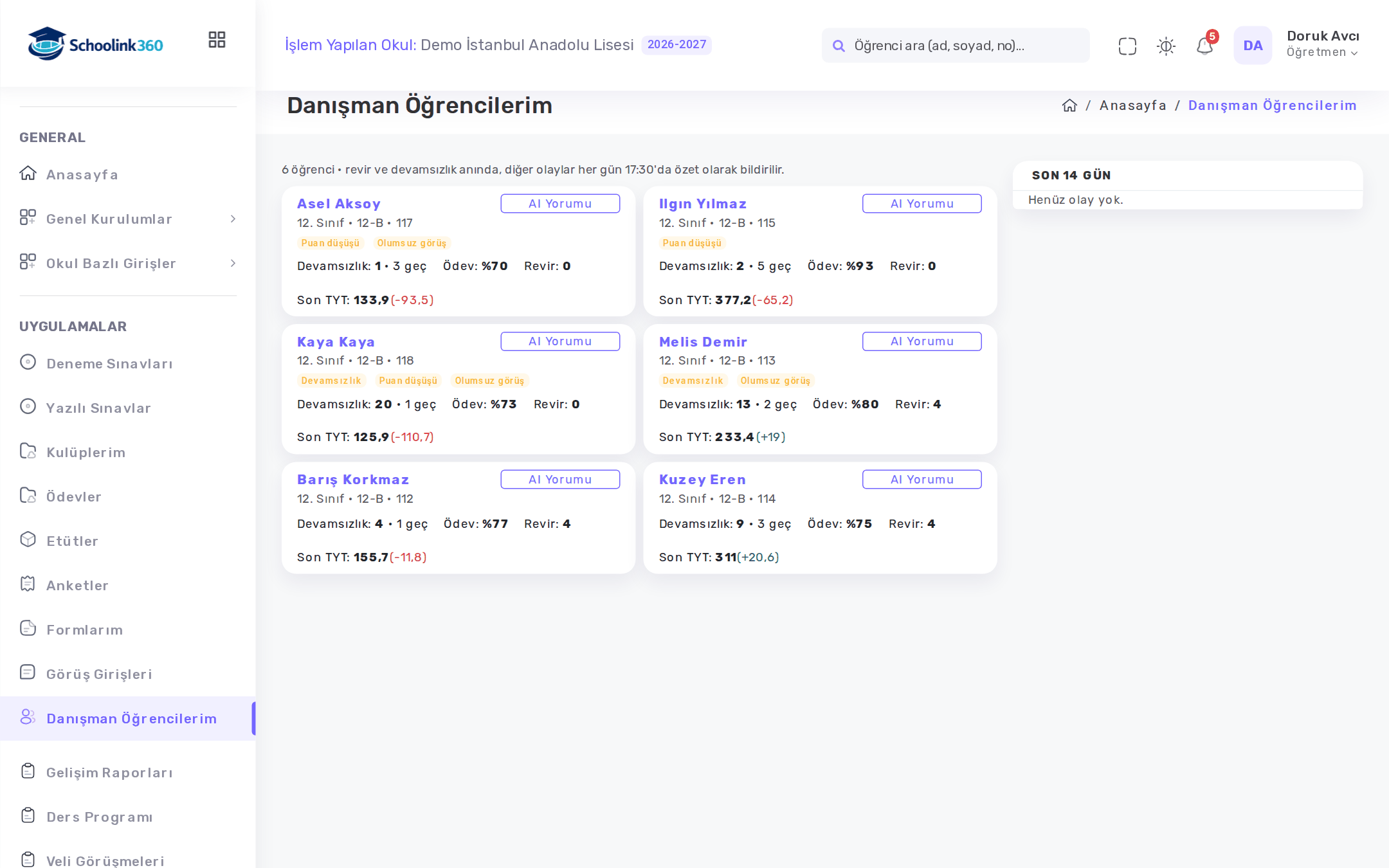This screenshot has height=868, width=1389.
Task: Open AI Yorumu for Asel Aksoy
Action: point(560,203)
